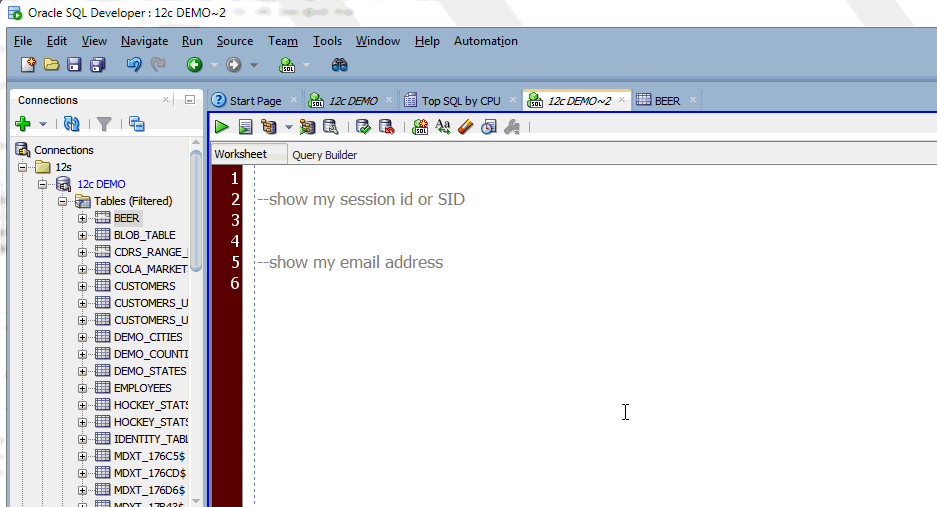Switch to the Top SQL by CPU tab
937x507 pixels.
[461, 100]
